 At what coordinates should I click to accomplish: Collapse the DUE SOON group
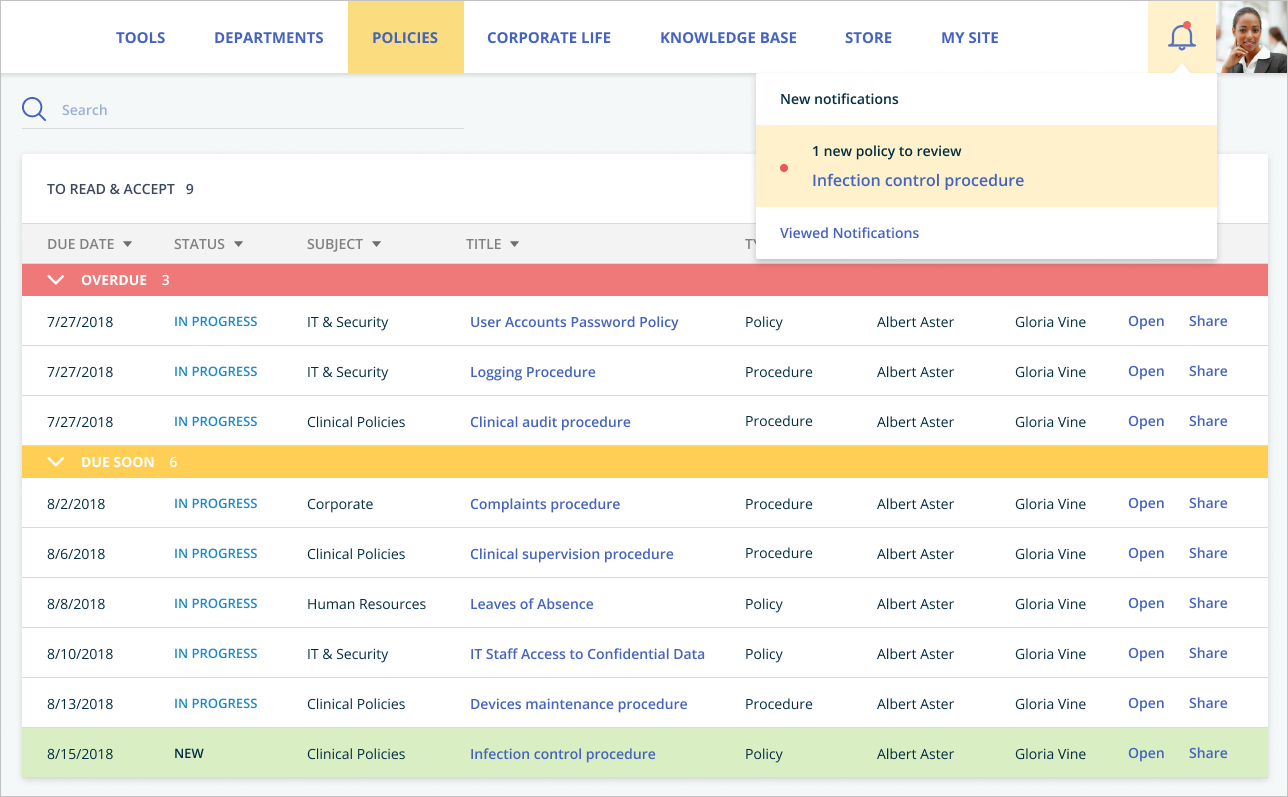point(56,461)
